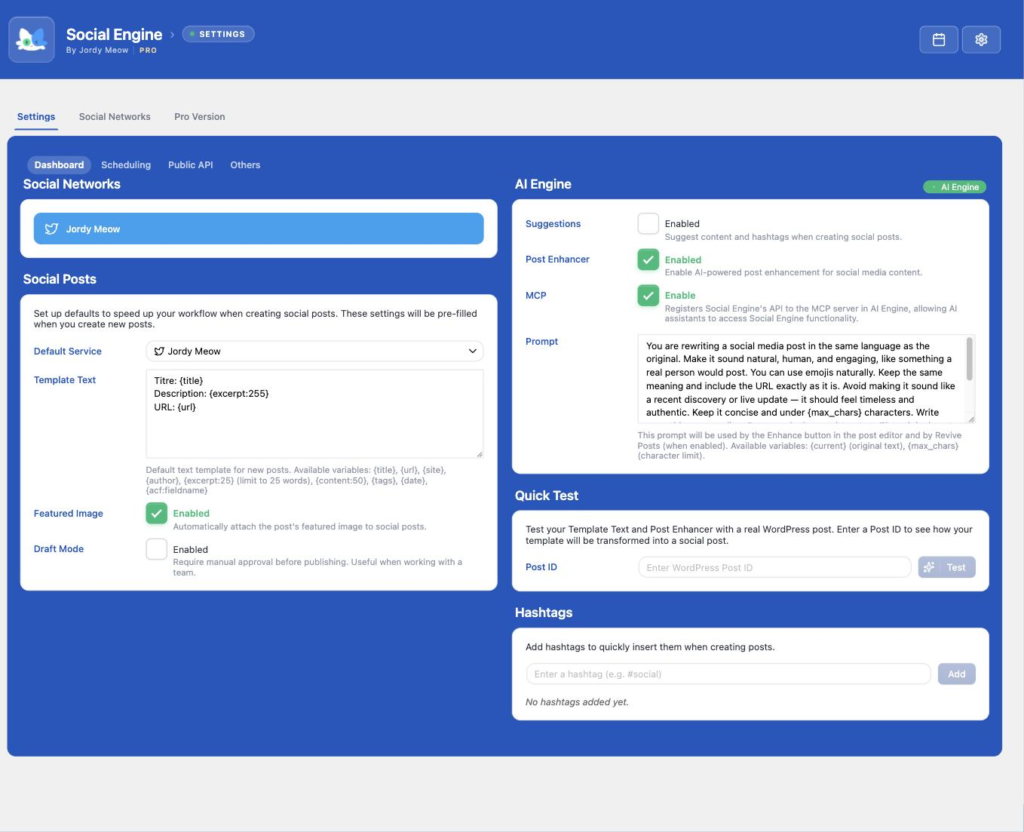Click the Social Networks section heading
Viewport: 1024px width, 832px height.
click(x=72, y=184)
